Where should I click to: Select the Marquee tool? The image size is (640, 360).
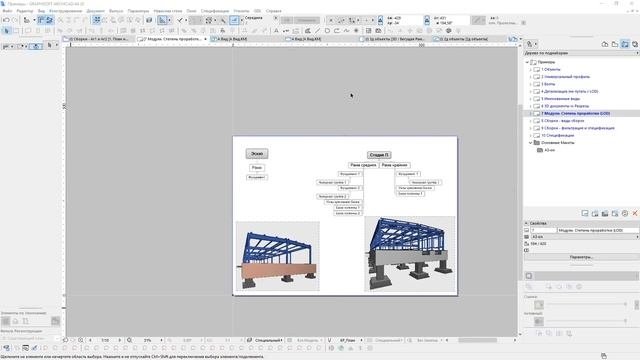point(16,31)
